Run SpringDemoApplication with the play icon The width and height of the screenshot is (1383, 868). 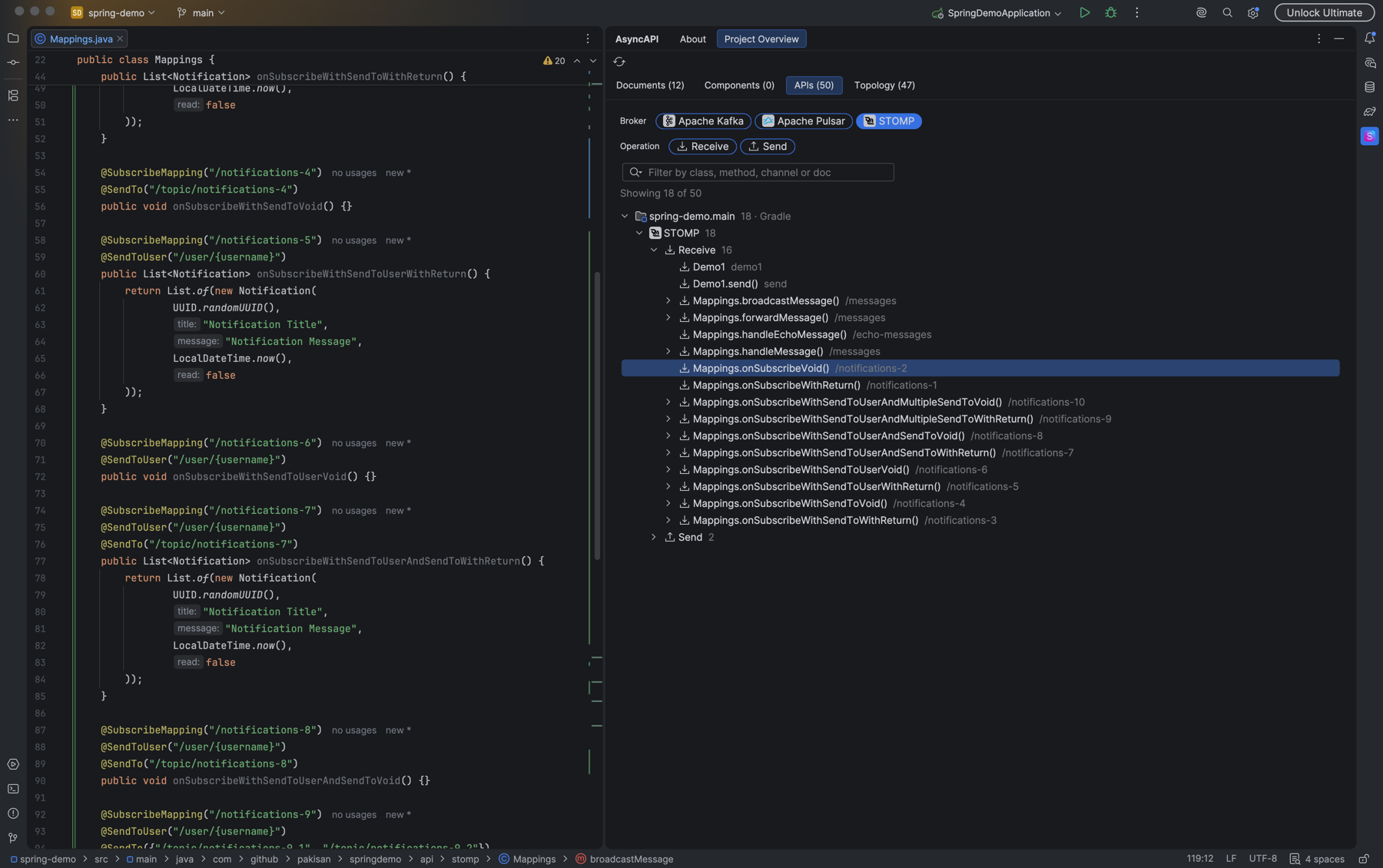click(x=1084, y=13)
